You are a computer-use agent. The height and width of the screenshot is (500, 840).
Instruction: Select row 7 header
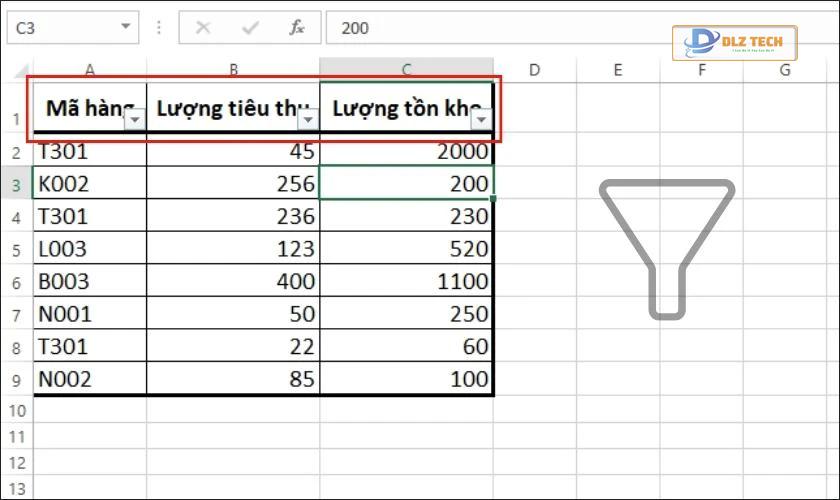17,314
